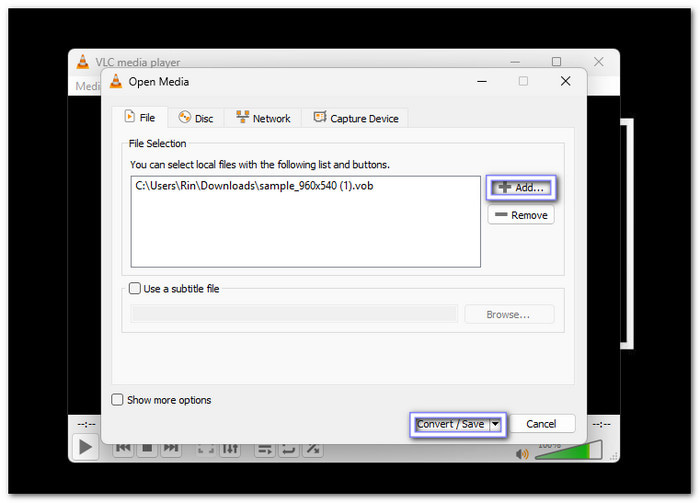Enable Use a subtitle file checkbox
The image size is (700, 503).
(134, 288)
